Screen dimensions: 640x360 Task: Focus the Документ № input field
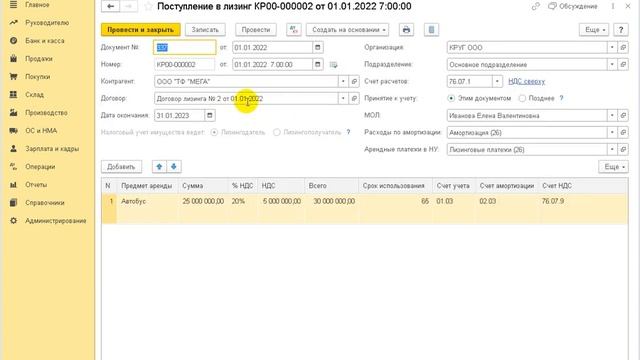coord(185,47)
